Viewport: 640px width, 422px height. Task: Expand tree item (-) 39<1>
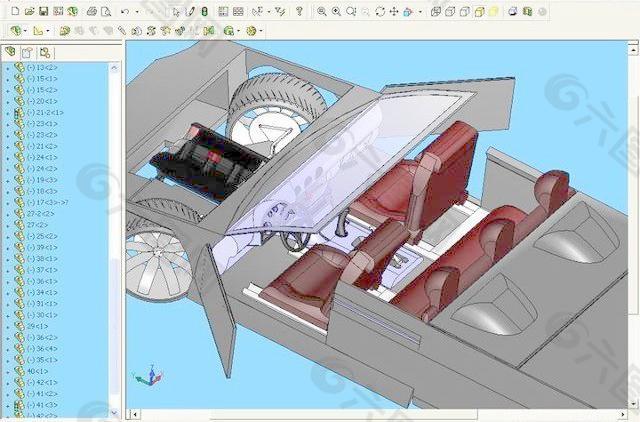coord(8,248)
